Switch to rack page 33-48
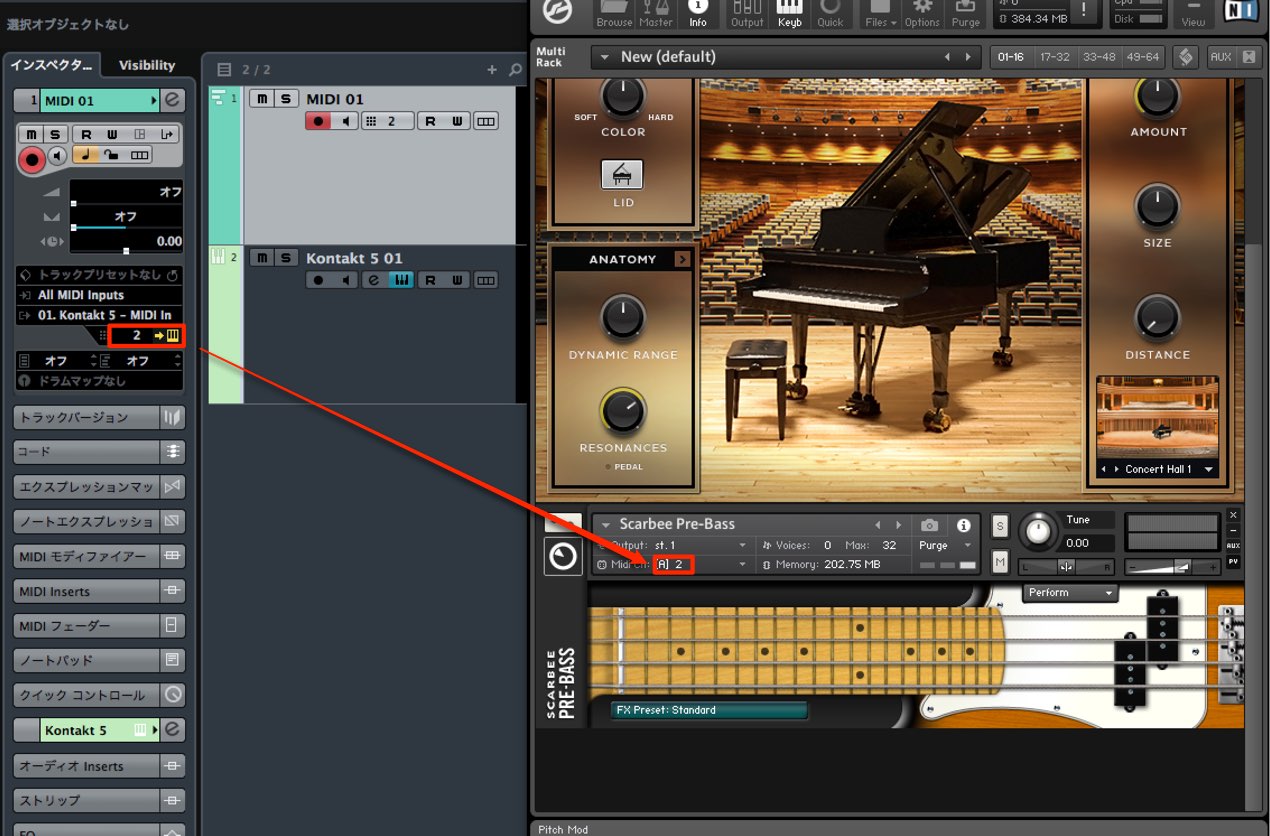The image size is (1270, 836). pyautogui.click(x=1098, y=57)
